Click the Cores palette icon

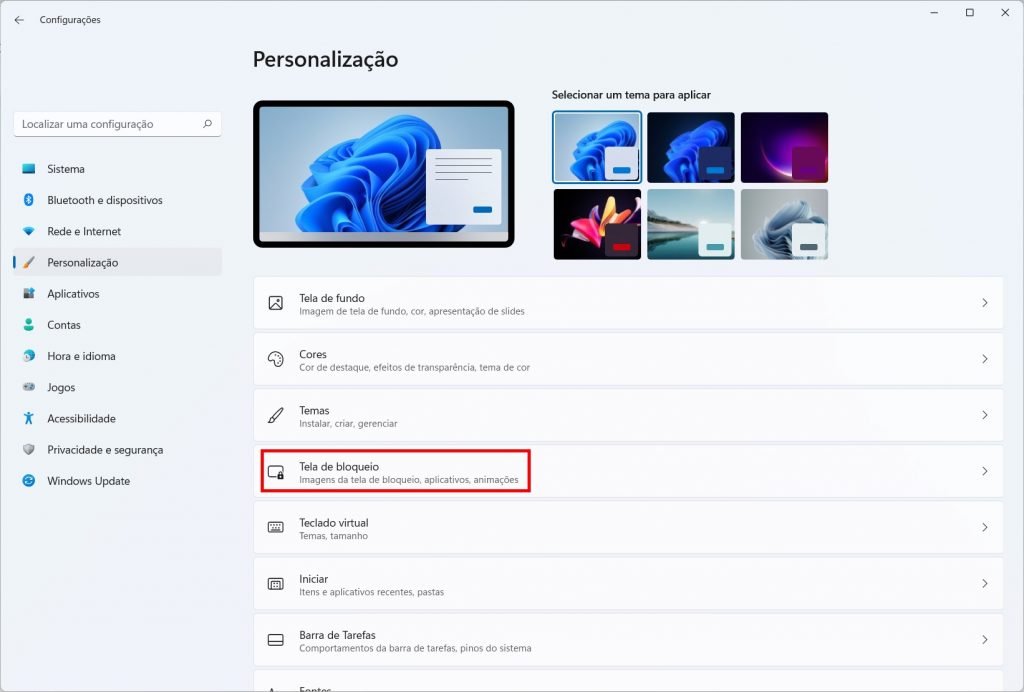[x=276, y=359]
